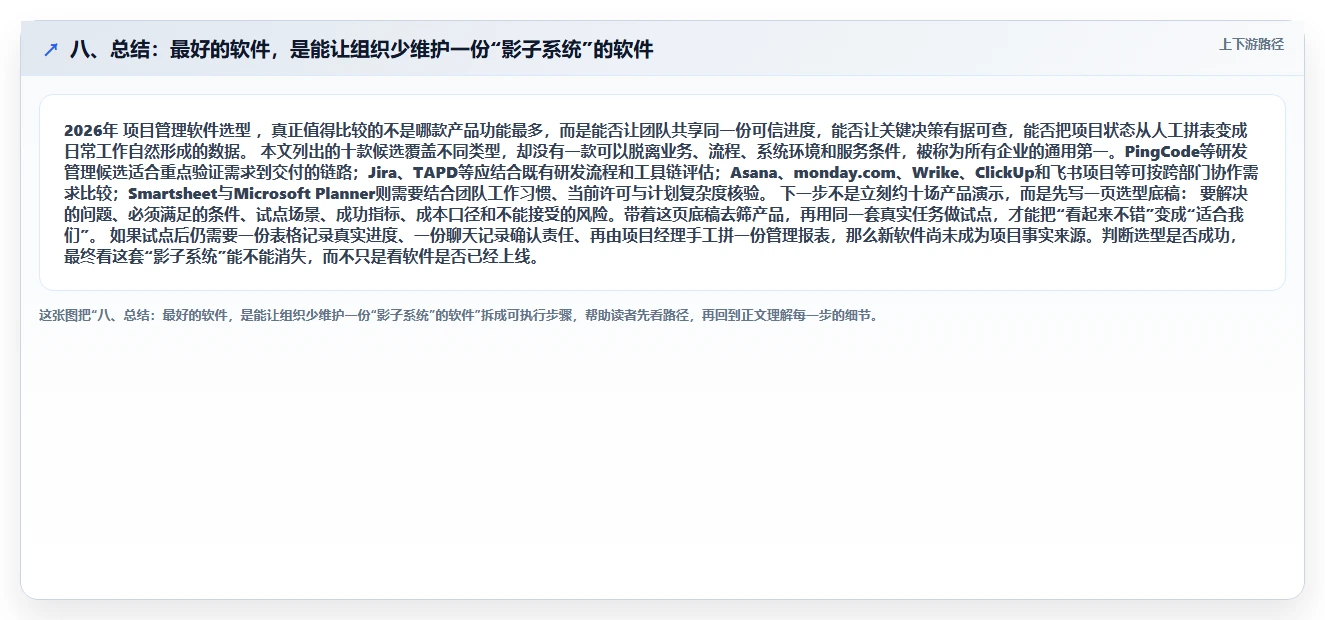
Task: Click the bold word Wrike
Action: 934,172
